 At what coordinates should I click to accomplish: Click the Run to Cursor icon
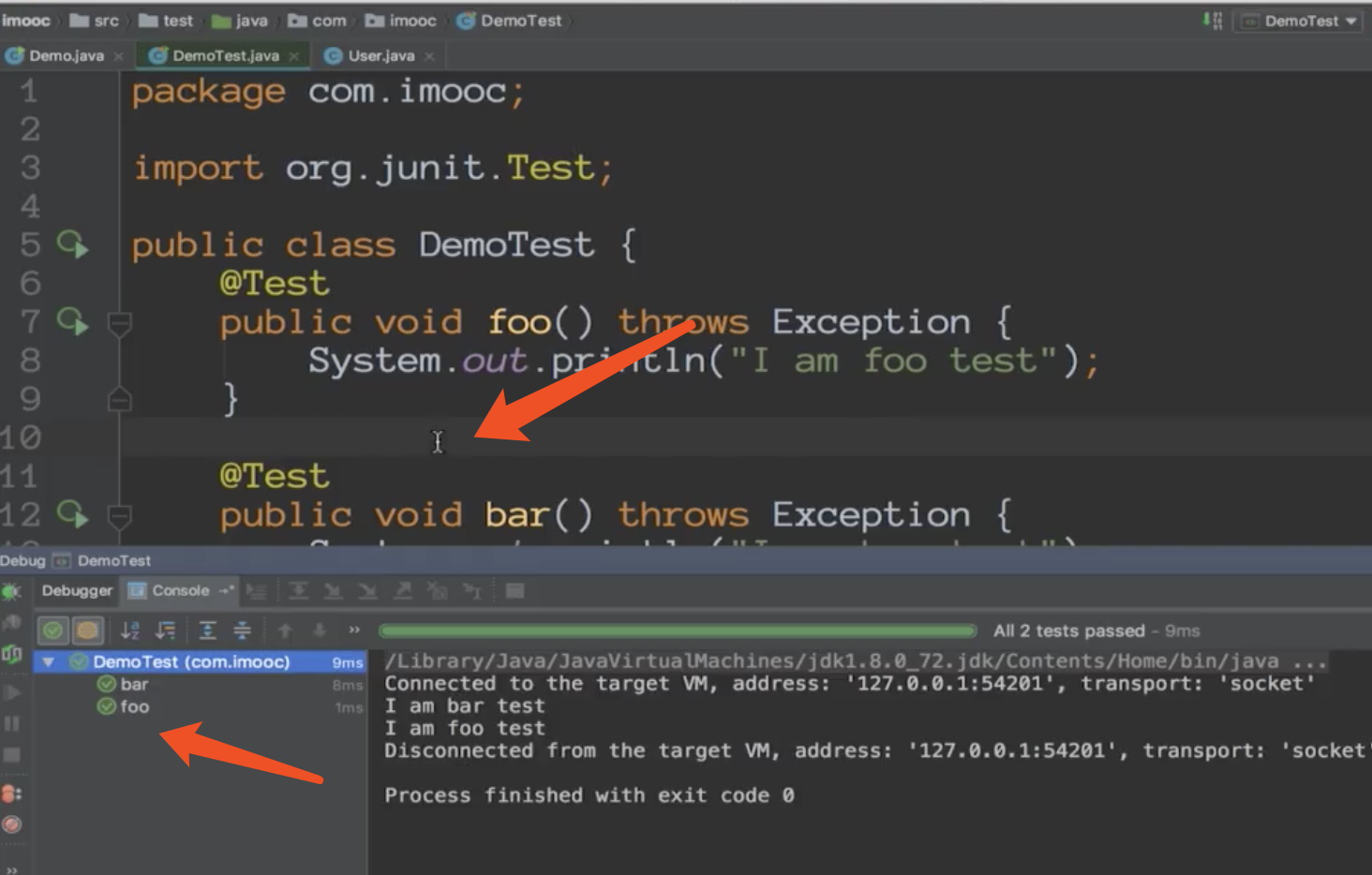(471, 591)
